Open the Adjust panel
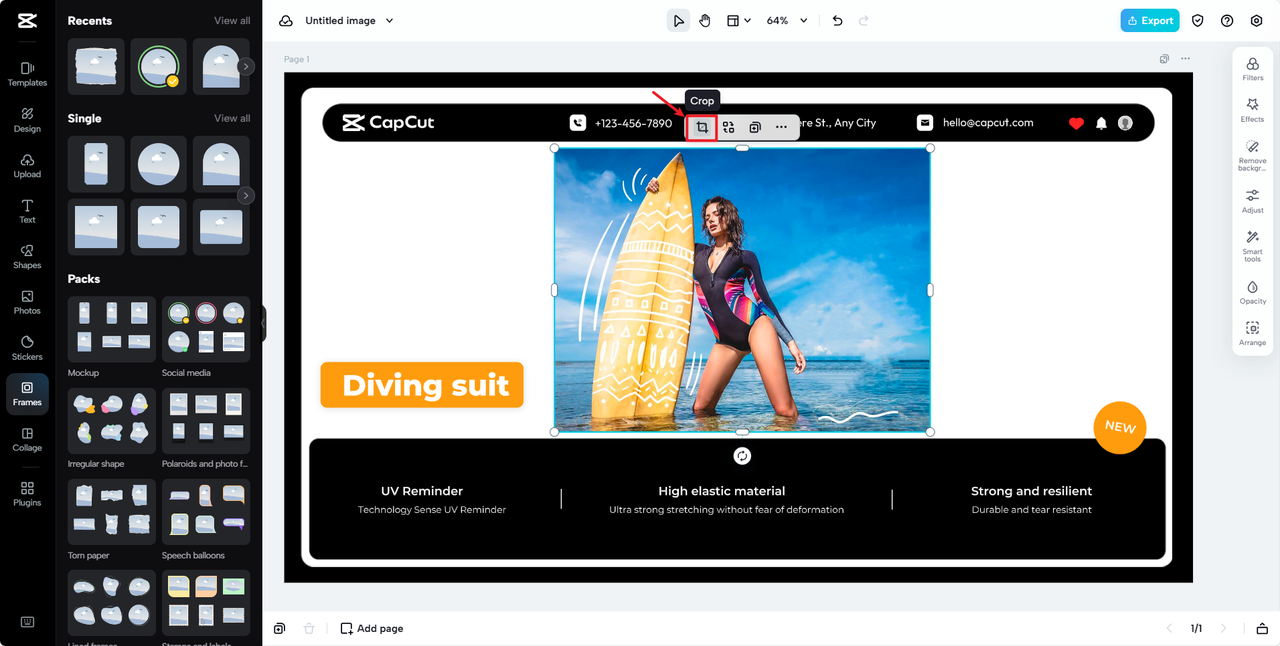 1252,202
